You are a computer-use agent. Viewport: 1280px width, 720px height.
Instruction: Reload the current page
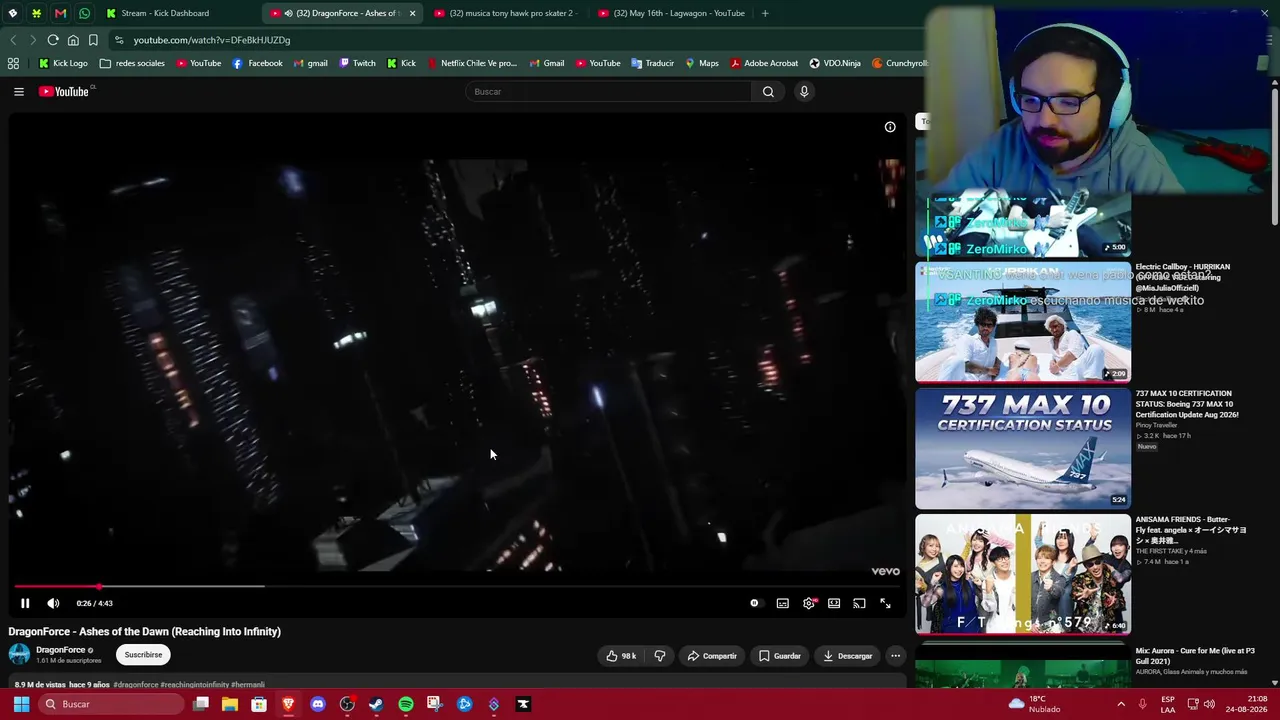tap(53, 40)
